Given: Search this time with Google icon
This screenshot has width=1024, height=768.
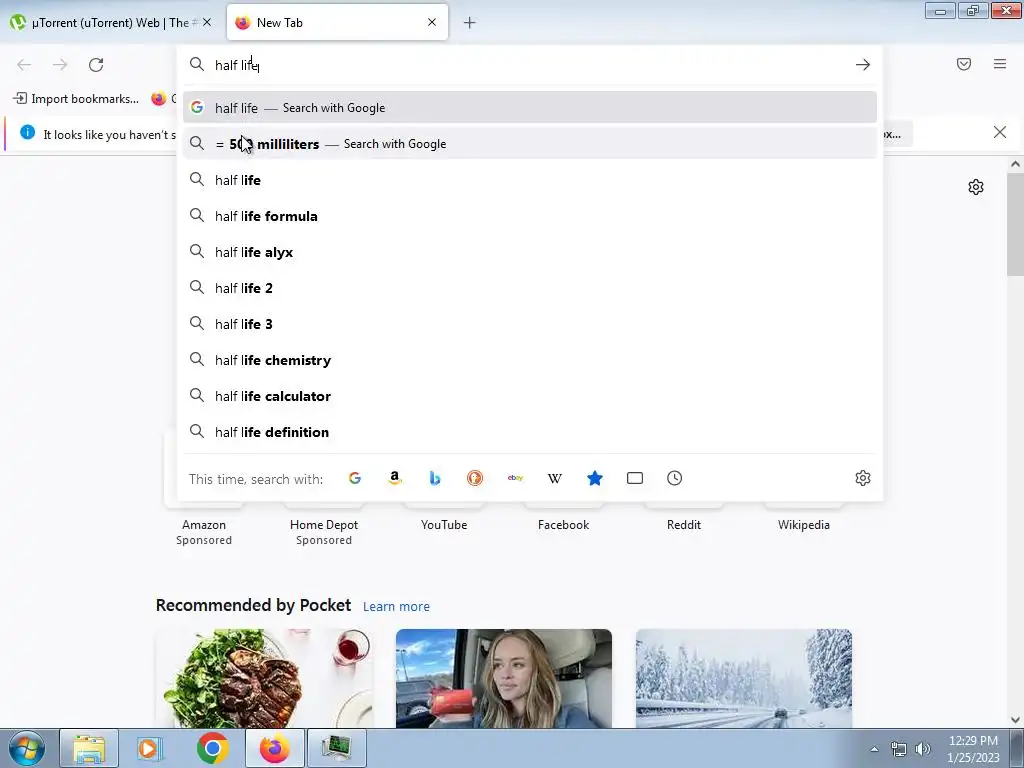Looking at the screenshot, I should [355, 478].
